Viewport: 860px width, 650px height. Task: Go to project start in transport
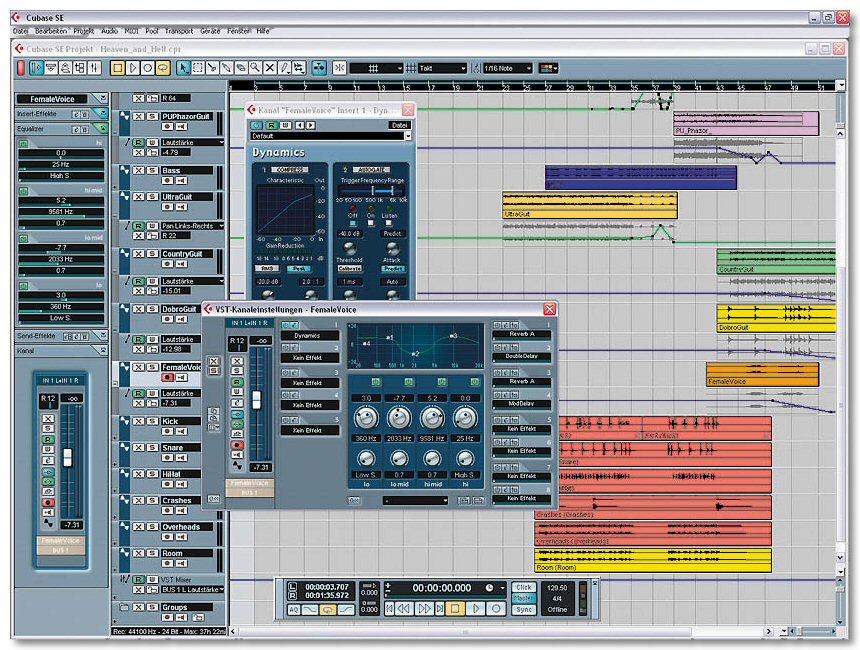coord(389,608)
